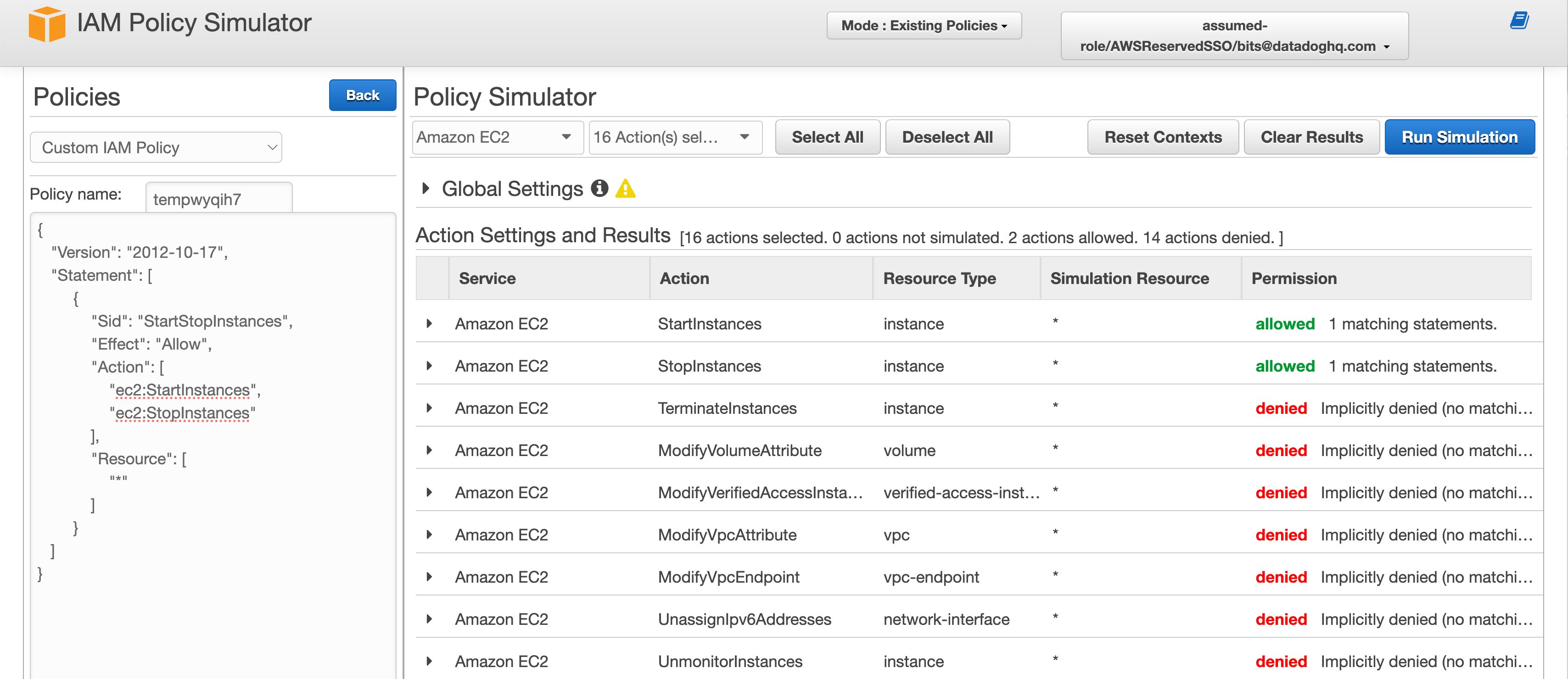Select All EC2 actions

828,137
